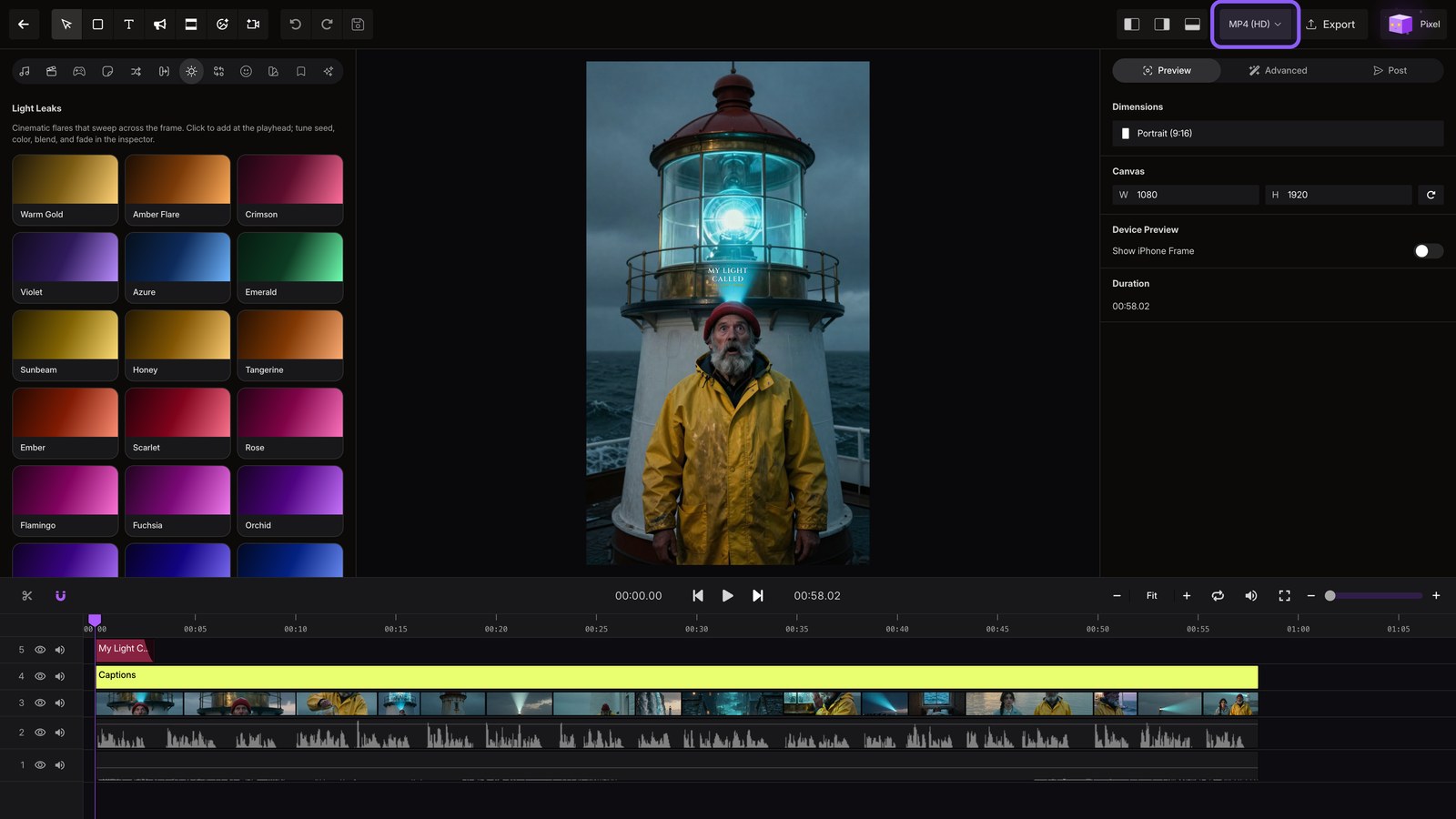Undo the last action
Screen dimensions: 1456x819
[x=296, y=25]
